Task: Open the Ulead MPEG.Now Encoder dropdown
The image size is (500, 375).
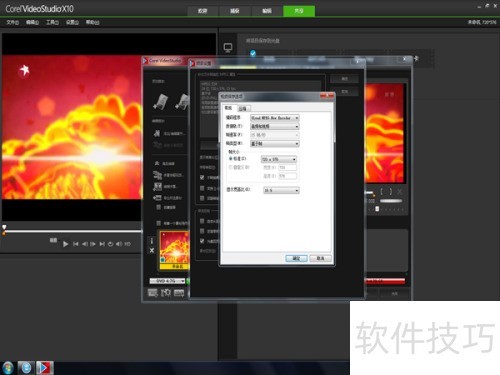Action: pos(275,118)
